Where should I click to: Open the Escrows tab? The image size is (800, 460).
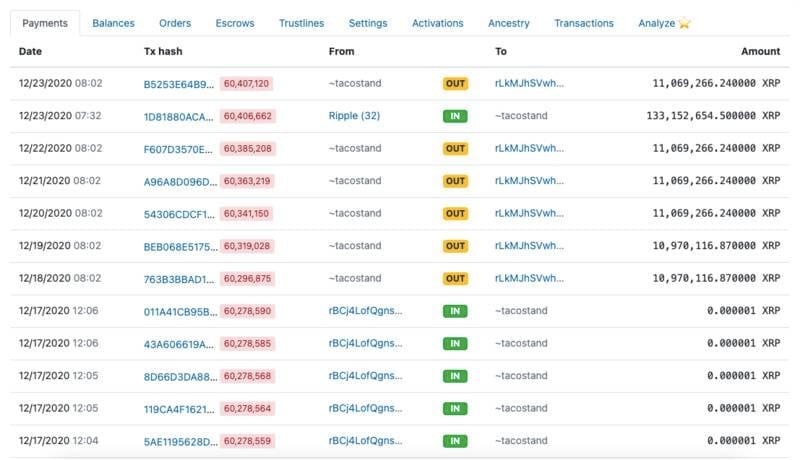(x=235, y=23)
